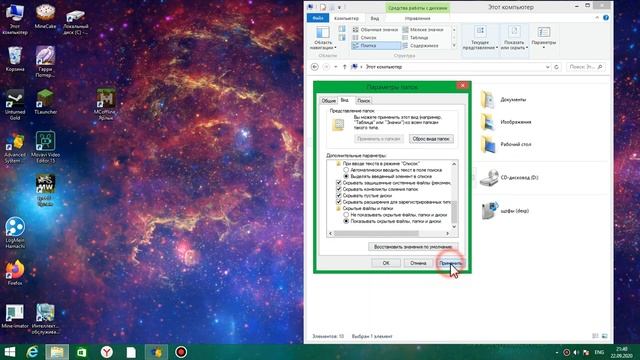Expand layout gallery bottom arrow
Viewport: 640px width, 360px height.
[454, 46]
